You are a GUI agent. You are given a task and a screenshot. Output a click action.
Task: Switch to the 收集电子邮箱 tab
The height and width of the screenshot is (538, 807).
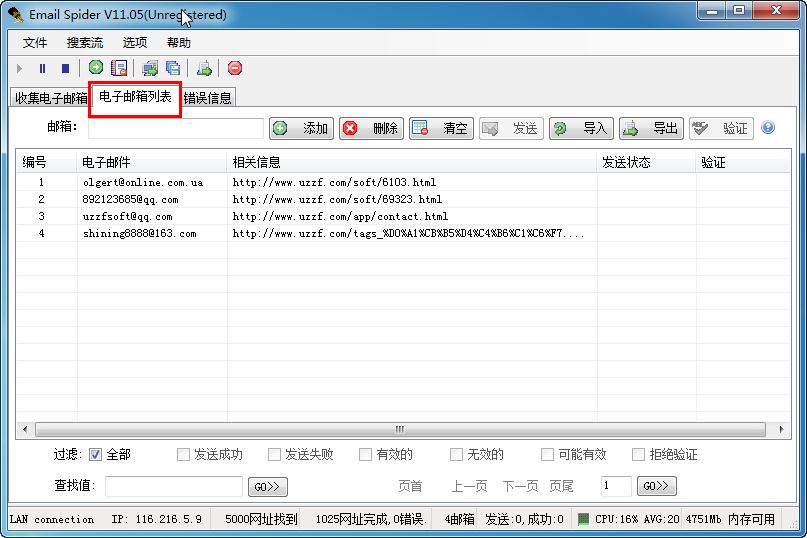coord(50,98)
